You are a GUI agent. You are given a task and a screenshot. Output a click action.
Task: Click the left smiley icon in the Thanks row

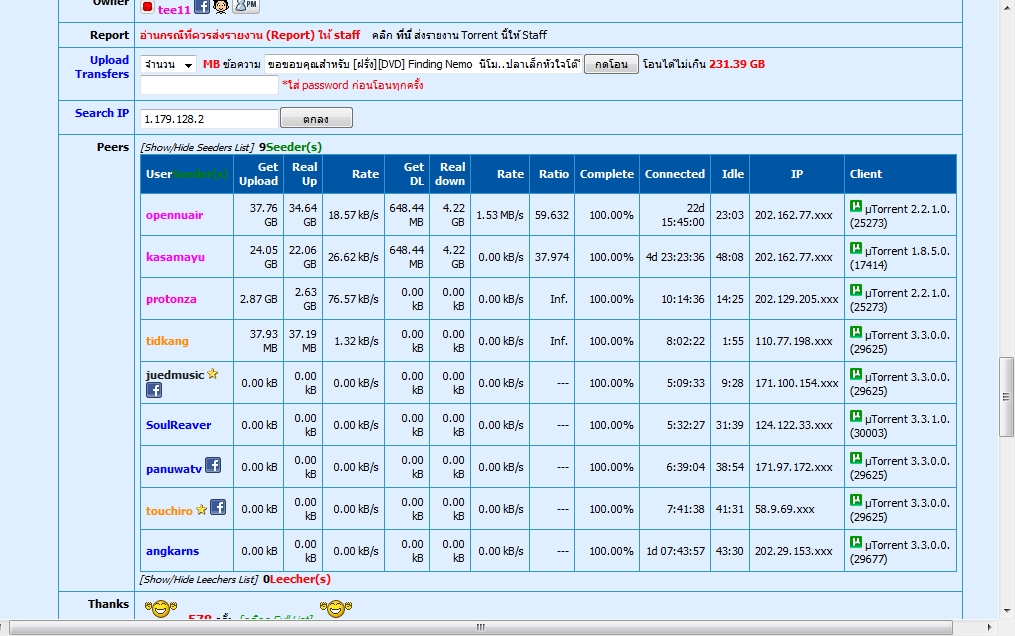[161, 609]
